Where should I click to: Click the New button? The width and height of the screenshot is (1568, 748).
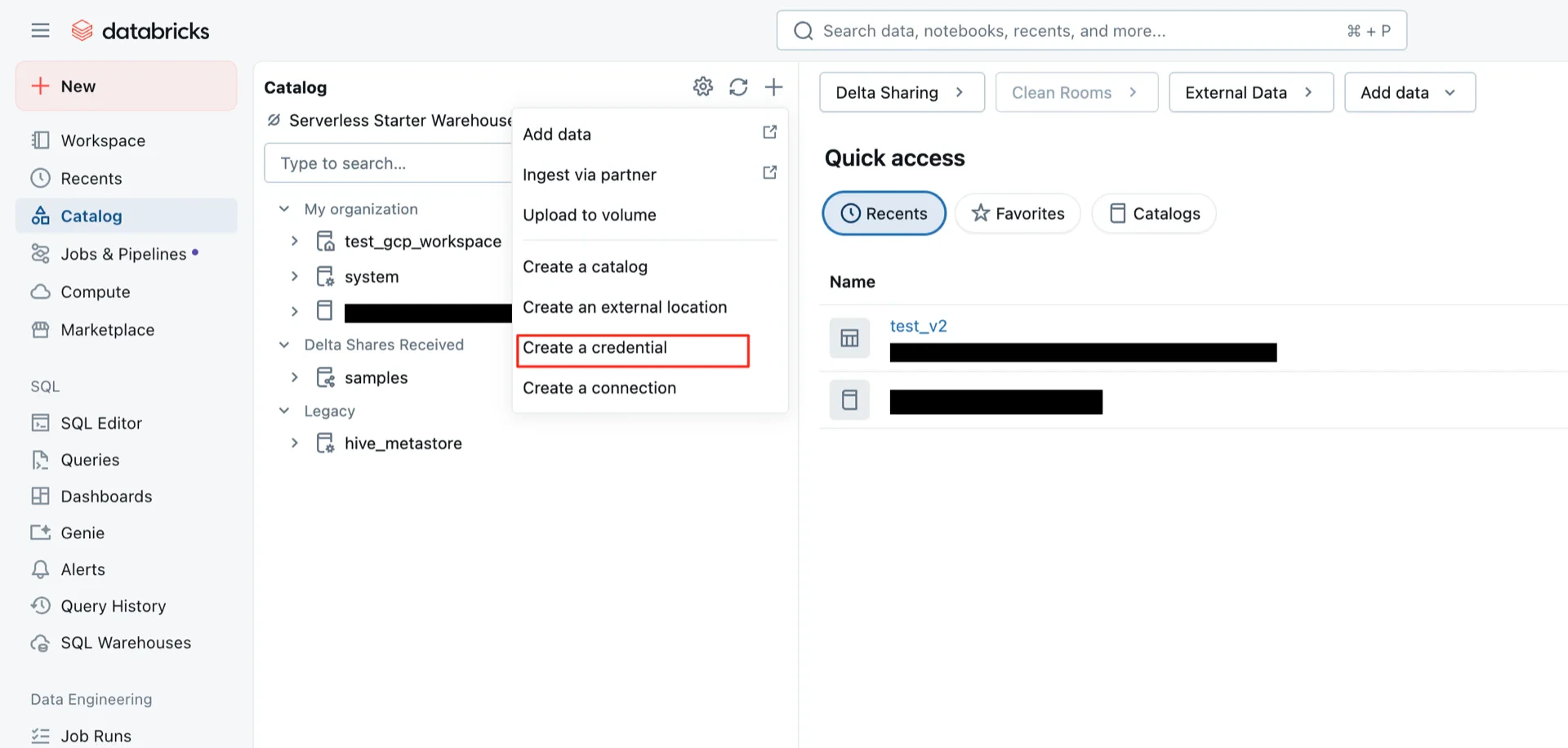127,86
